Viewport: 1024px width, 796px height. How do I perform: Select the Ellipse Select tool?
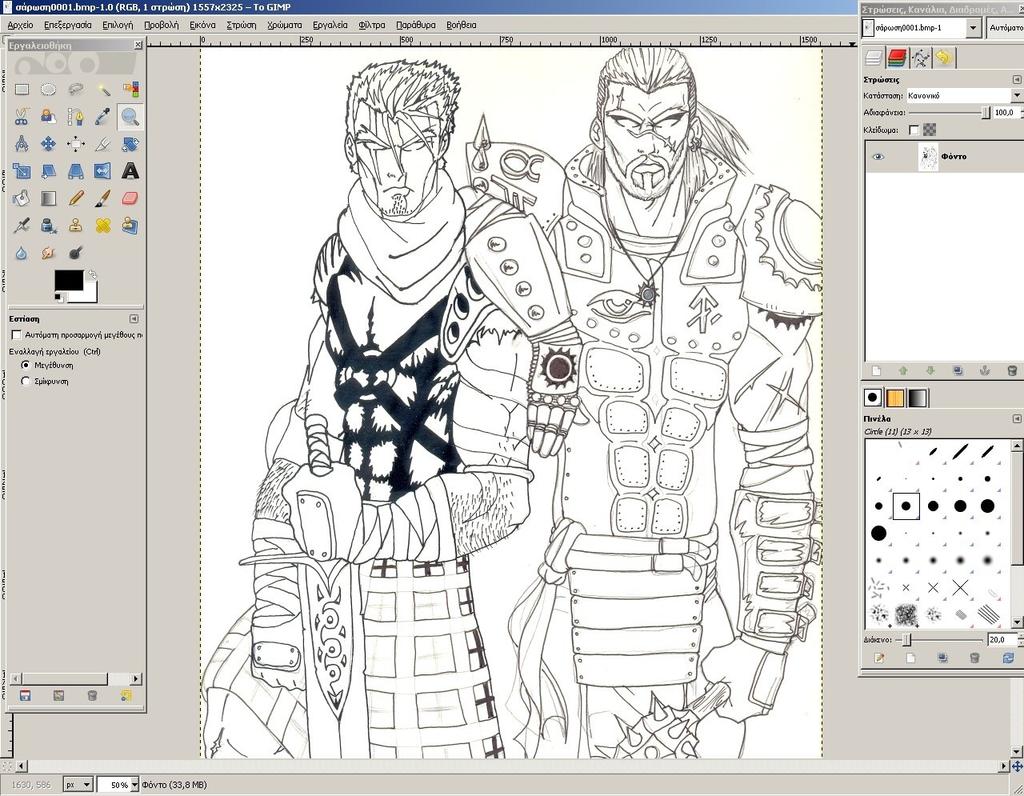coord(48,89)
